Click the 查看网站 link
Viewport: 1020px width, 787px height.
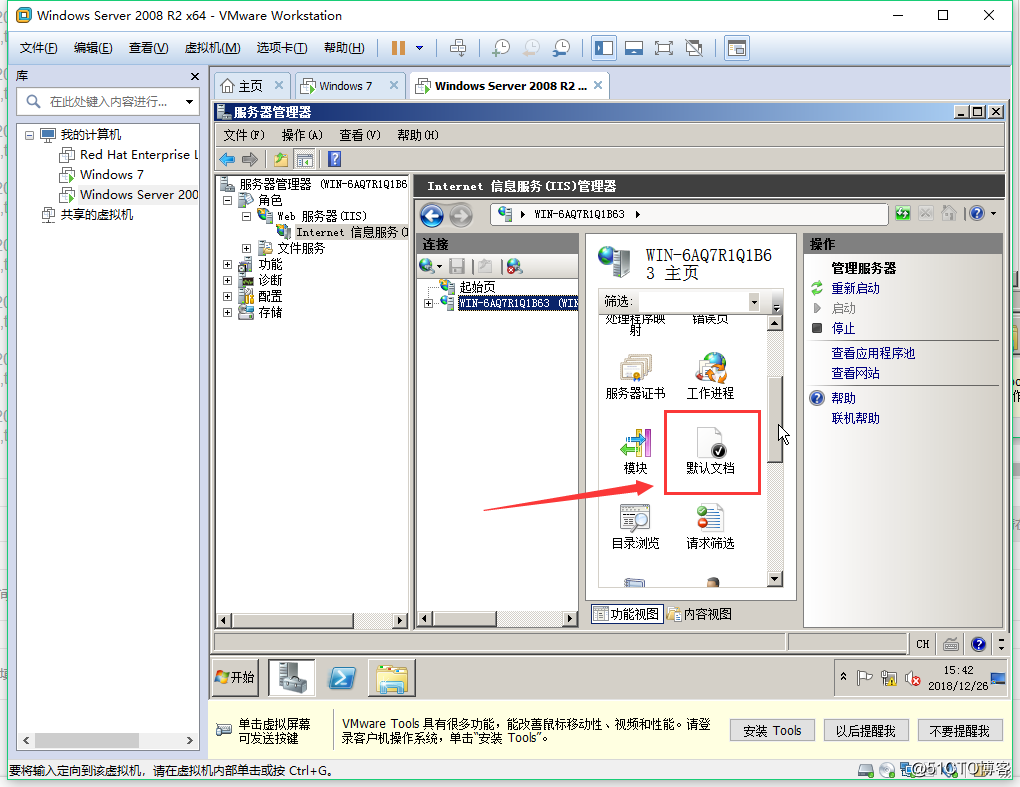coord(855,373)
